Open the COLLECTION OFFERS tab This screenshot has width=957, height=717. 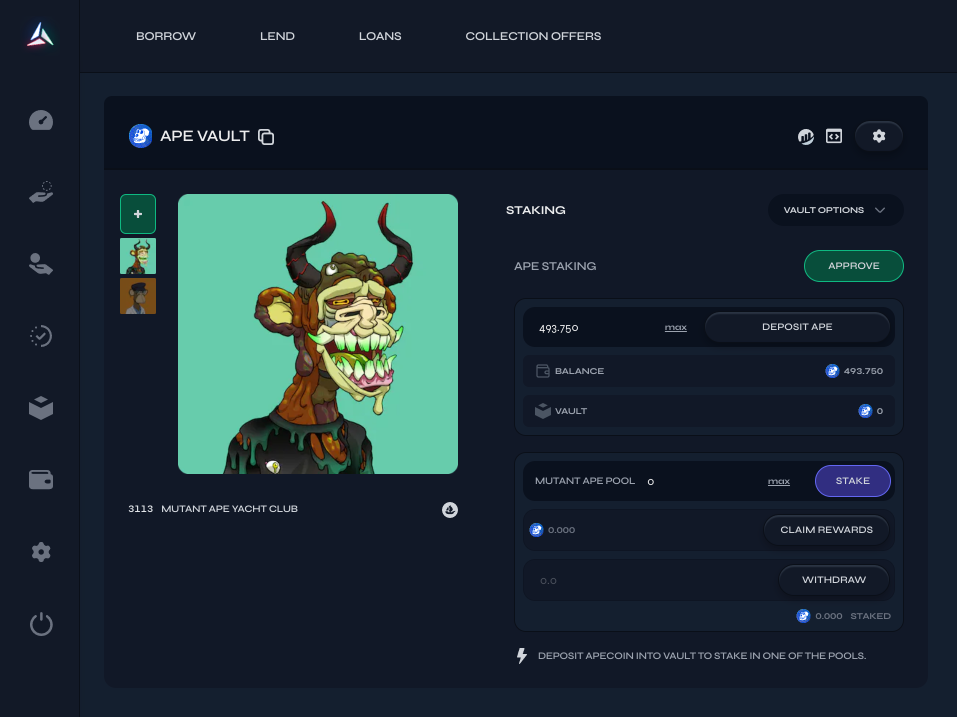click(533, 36)
